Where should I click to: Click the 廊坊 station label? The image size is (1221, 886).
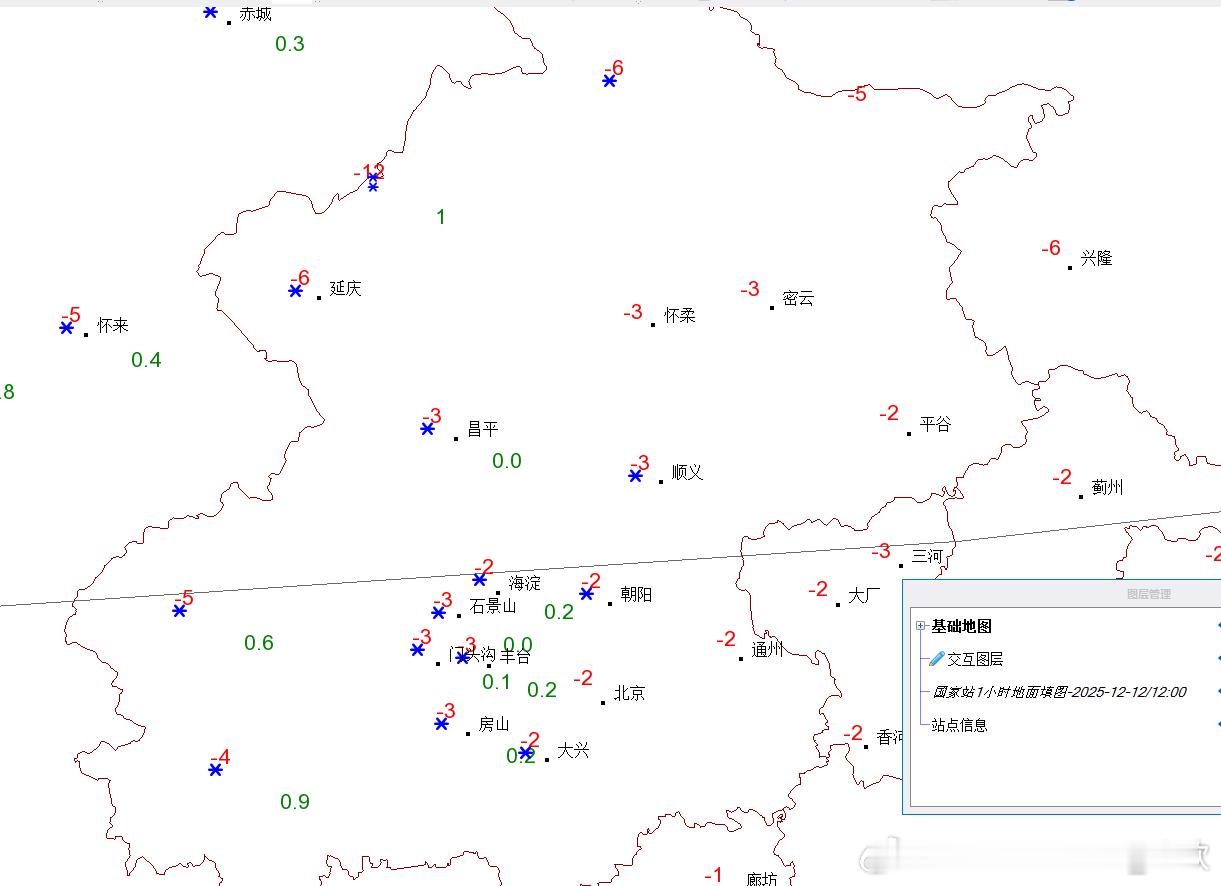762,879
